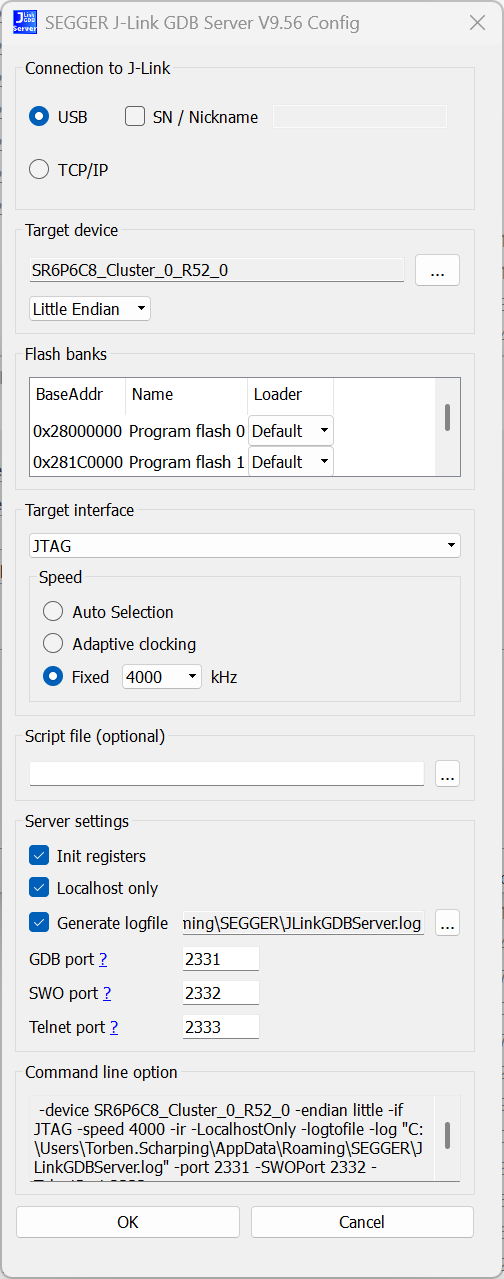Open target device browse button
Image resolution: width=504 pixels, height=1279 pixels.
point(437,270)
